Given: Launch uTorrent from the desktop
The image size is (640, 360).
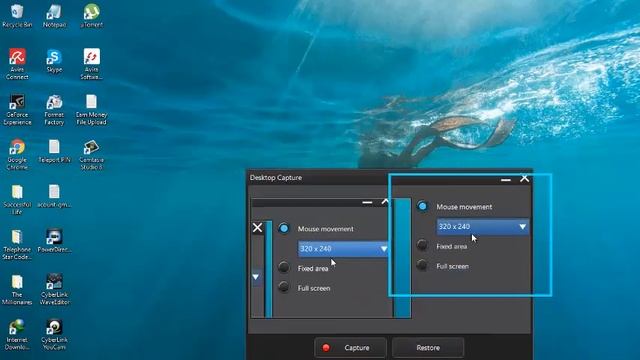Looking at the screenshot, I should click(91, 16).
